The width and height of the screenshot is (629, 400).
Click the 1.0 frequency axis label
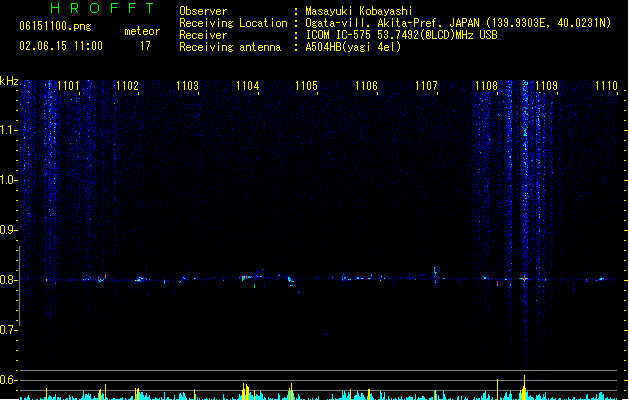pyautogui.click(x=8, y=180)
